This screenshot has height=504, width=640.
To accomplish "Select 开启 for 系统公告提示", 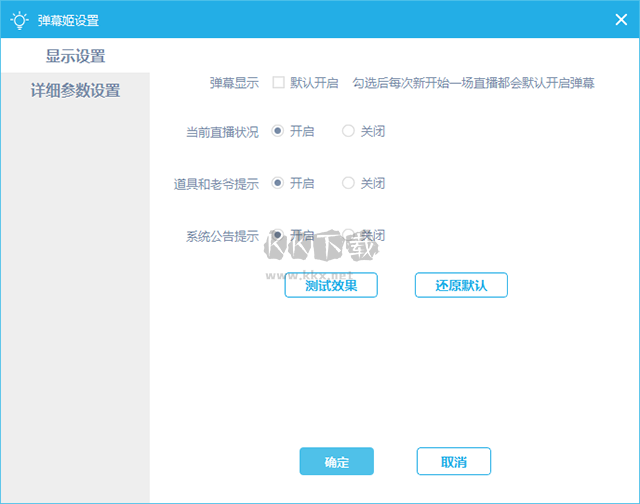I will point(278,235).
